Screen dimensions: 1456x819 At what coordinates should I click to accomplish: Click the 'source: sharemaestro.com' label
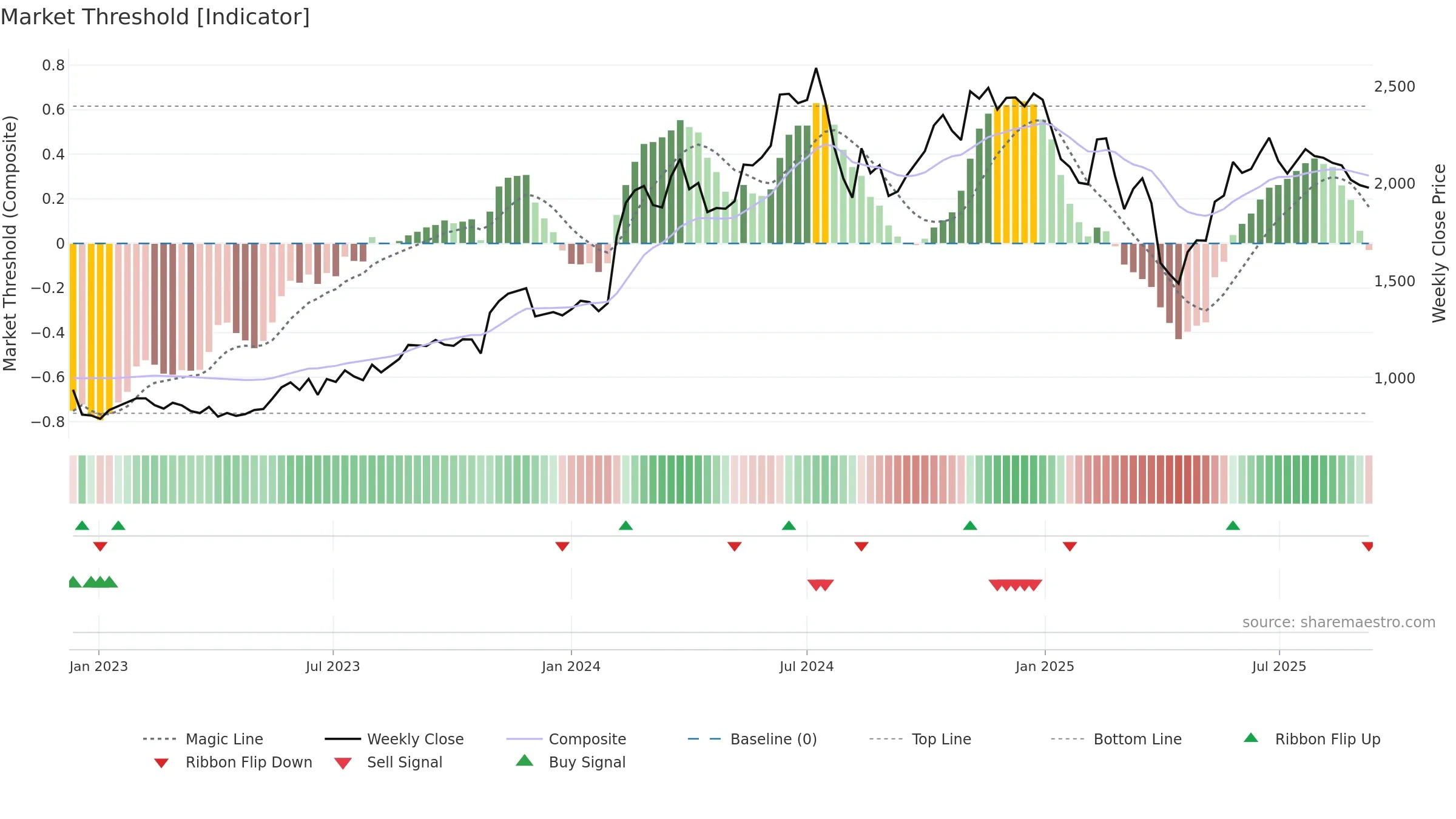pos(1339,622)
